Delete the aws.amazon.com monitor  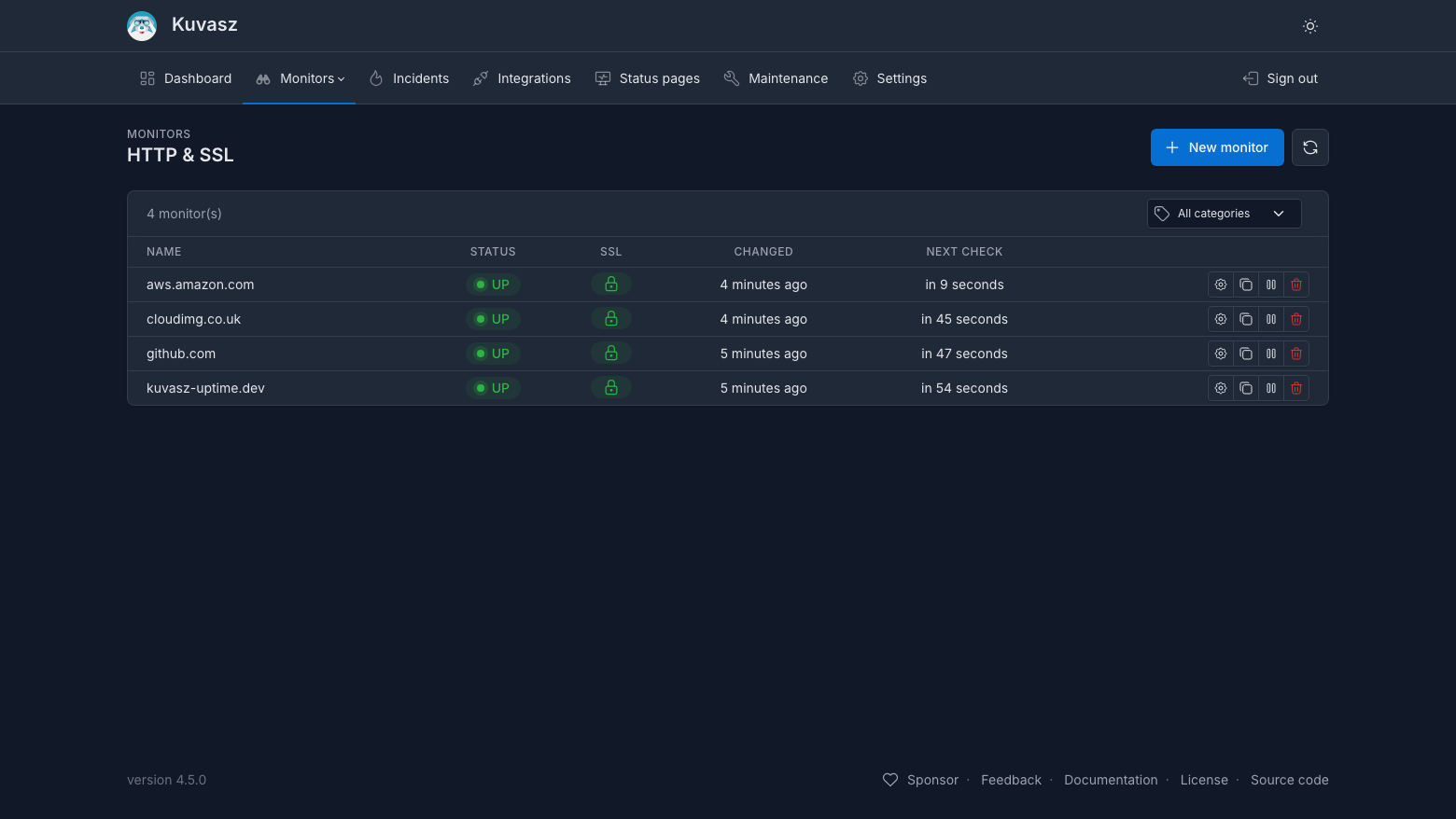[x=1296, y=285]
